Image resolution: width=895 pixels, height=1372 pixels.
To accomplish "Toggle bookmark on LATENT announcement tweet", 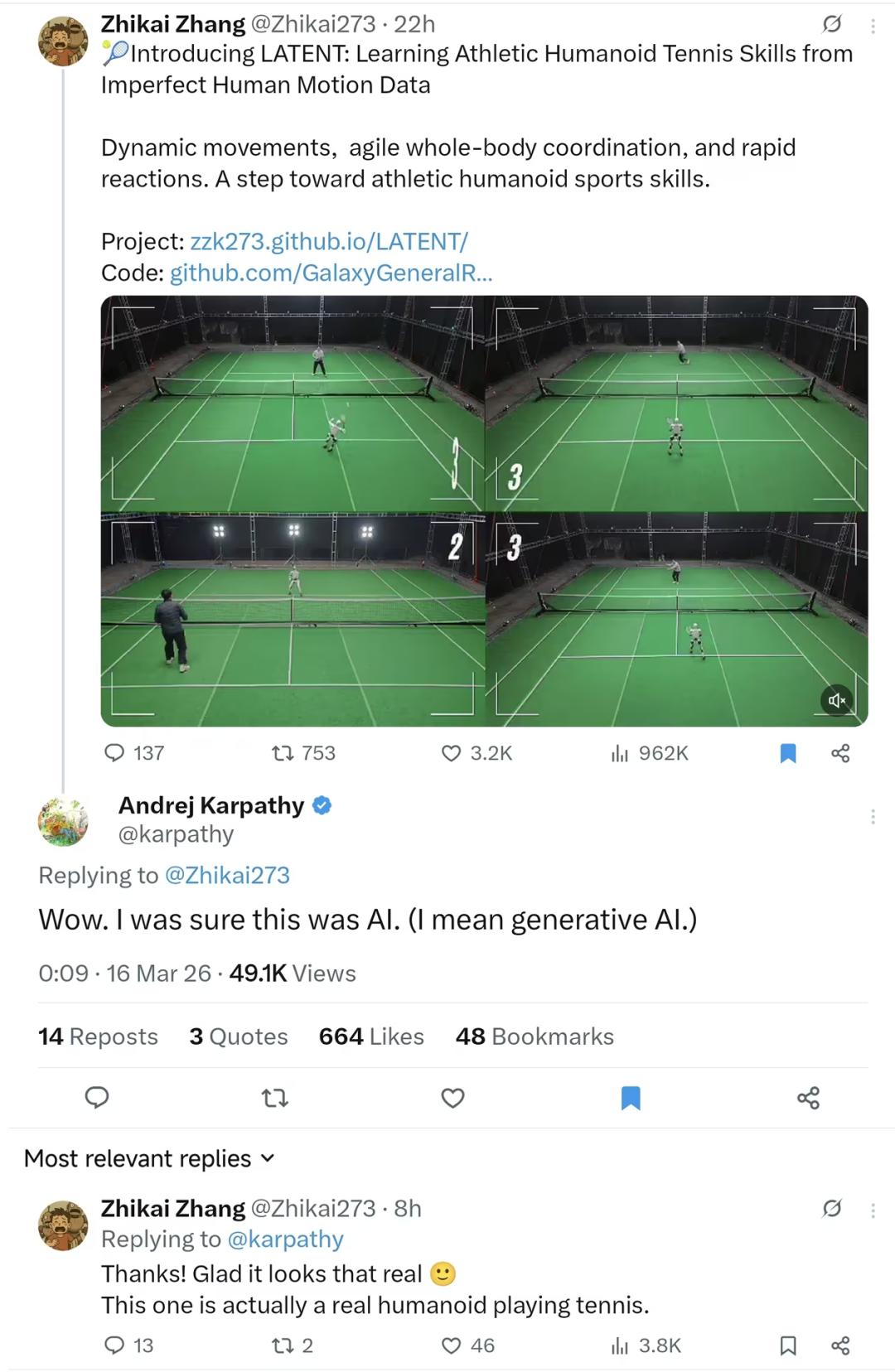I will (788, 753).
